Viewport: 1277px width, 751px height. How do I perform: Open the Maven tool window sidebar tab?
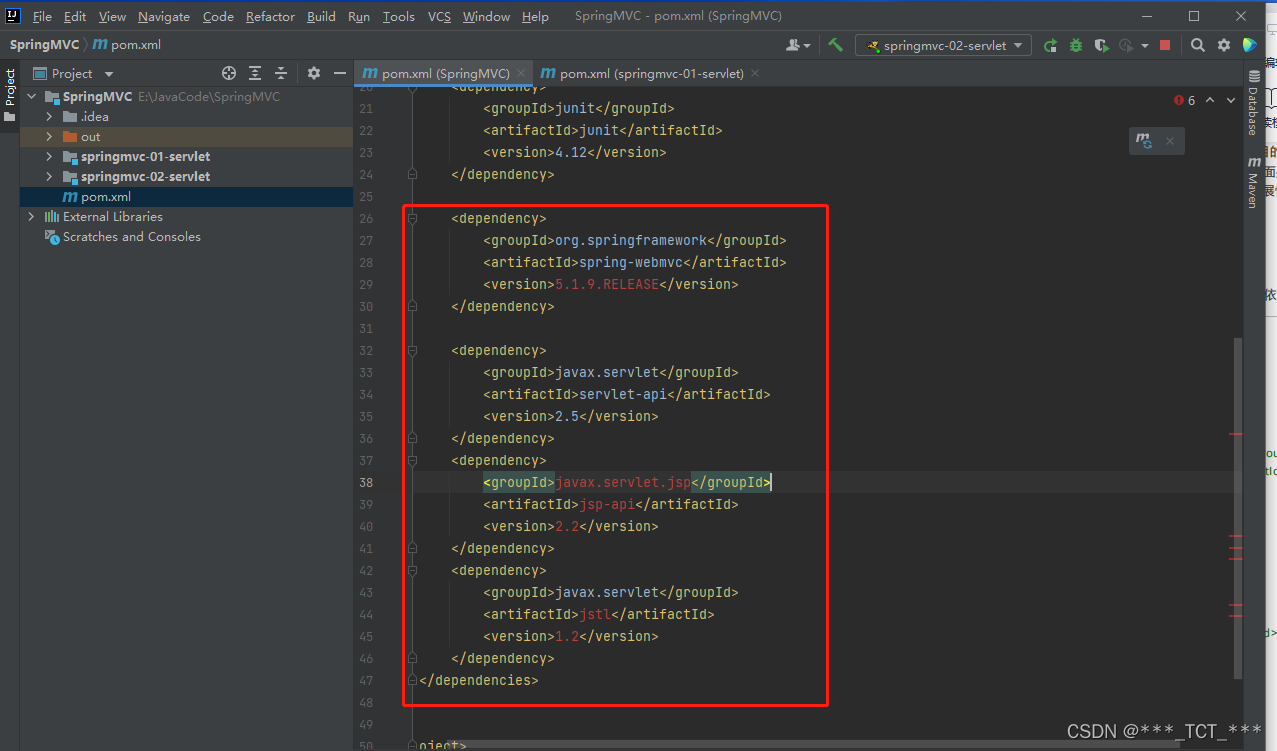1253,182
